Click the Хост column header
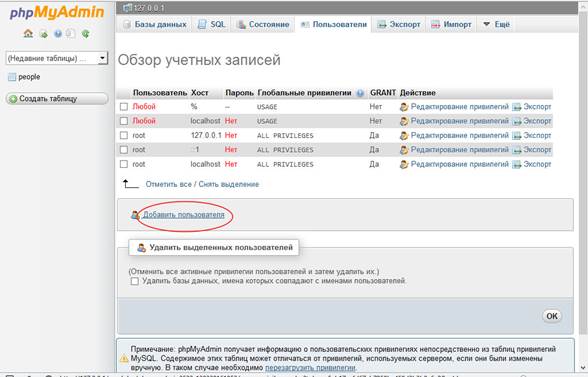The image size is (588, 377). pyautogui.click(x=200, y=93)
